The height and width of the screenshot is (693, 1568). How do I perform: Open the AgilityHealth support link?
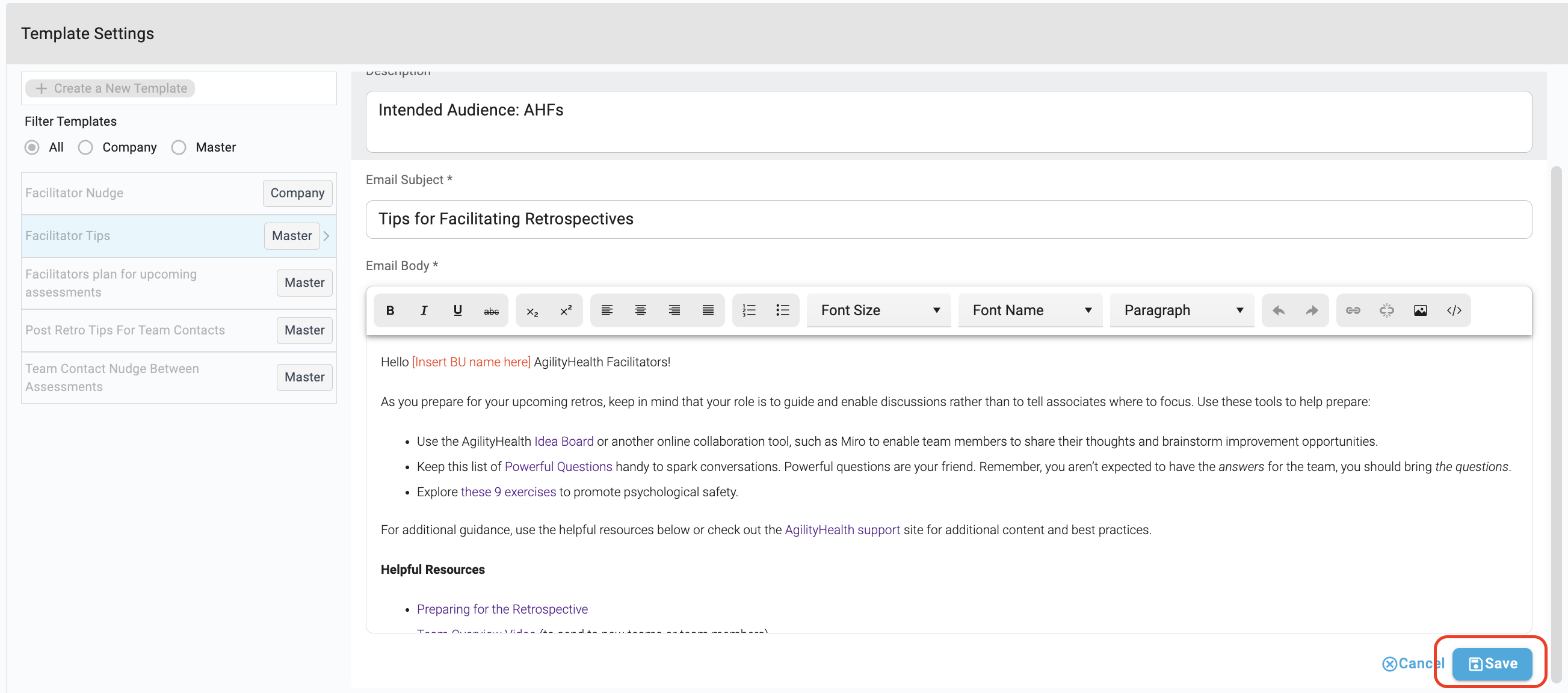842,529
